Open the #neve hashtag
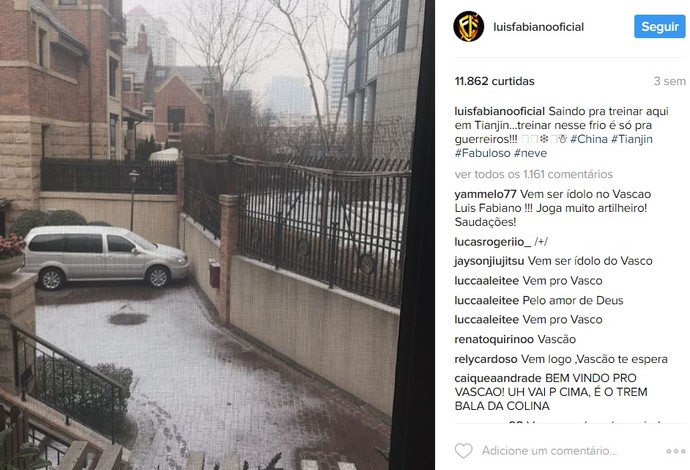 point(530,153)
